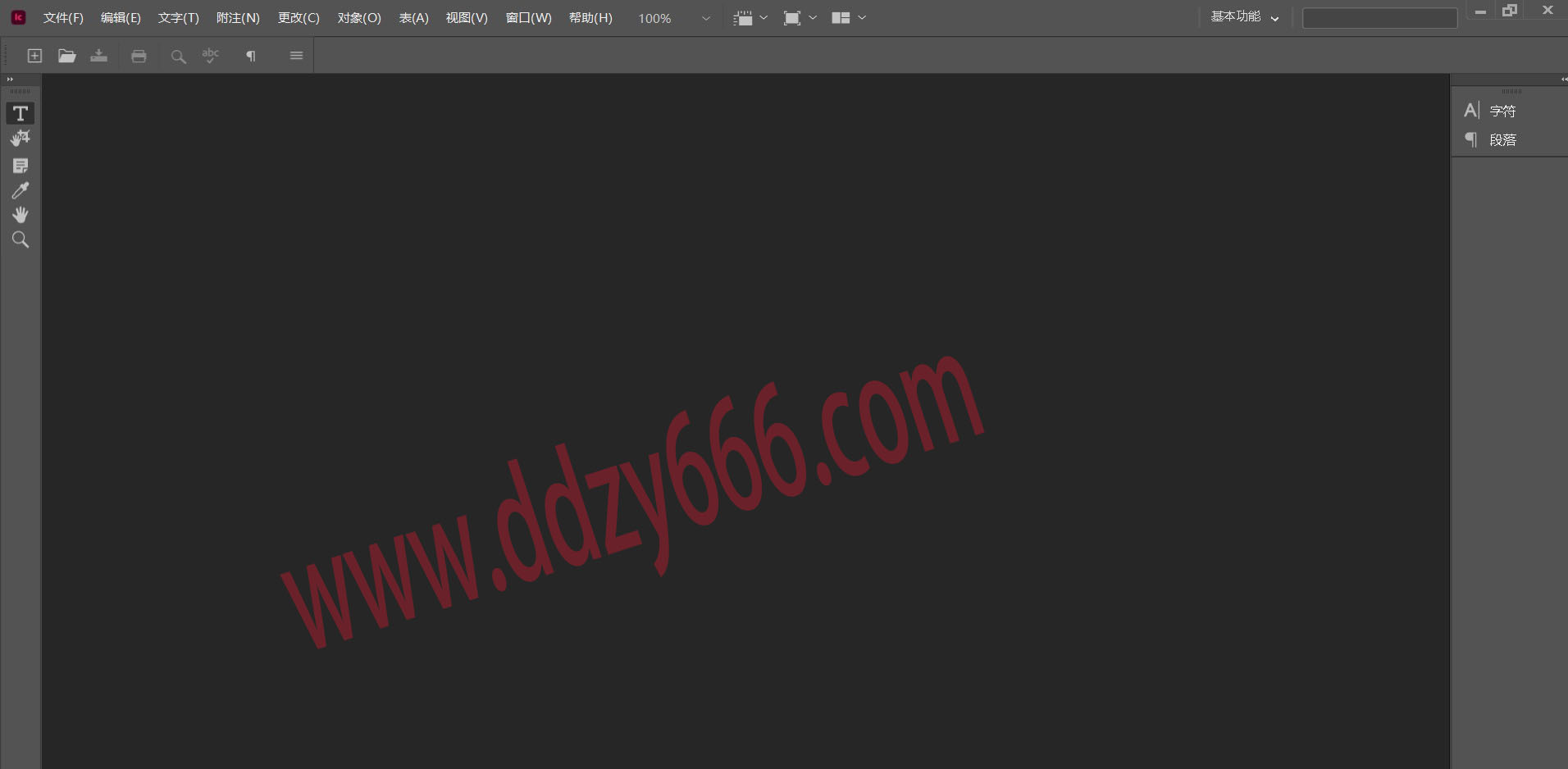
Task: Open the 对象(O) menu
Action: [x=359, y=18]
